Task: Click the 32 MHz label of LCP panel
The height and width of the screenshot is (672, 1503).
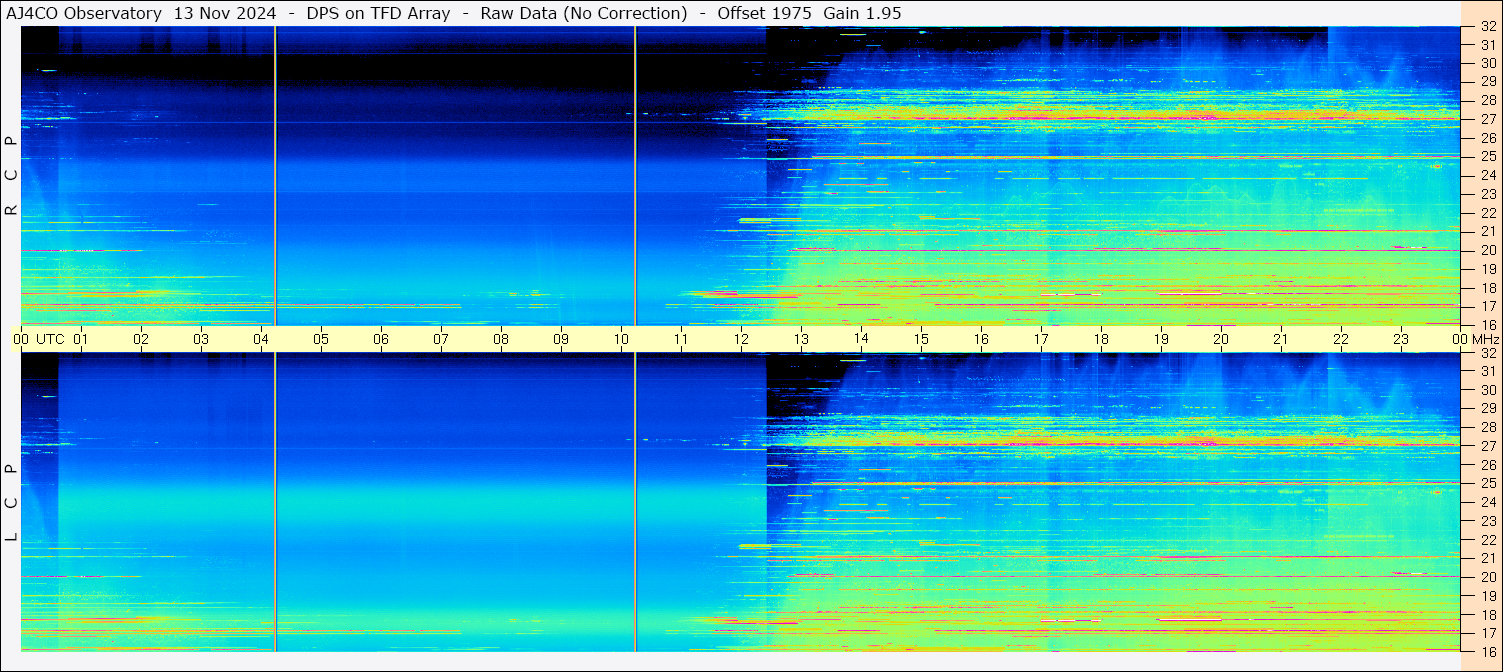Action: pos(1487,353)
